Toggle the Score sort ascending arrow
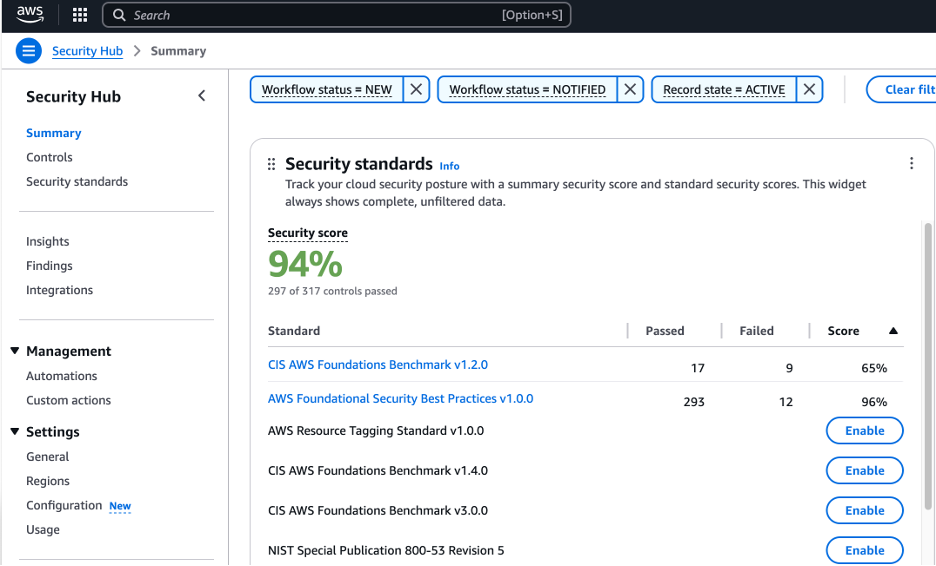Viewport: 936px width, 566px height. pos(893,331)
